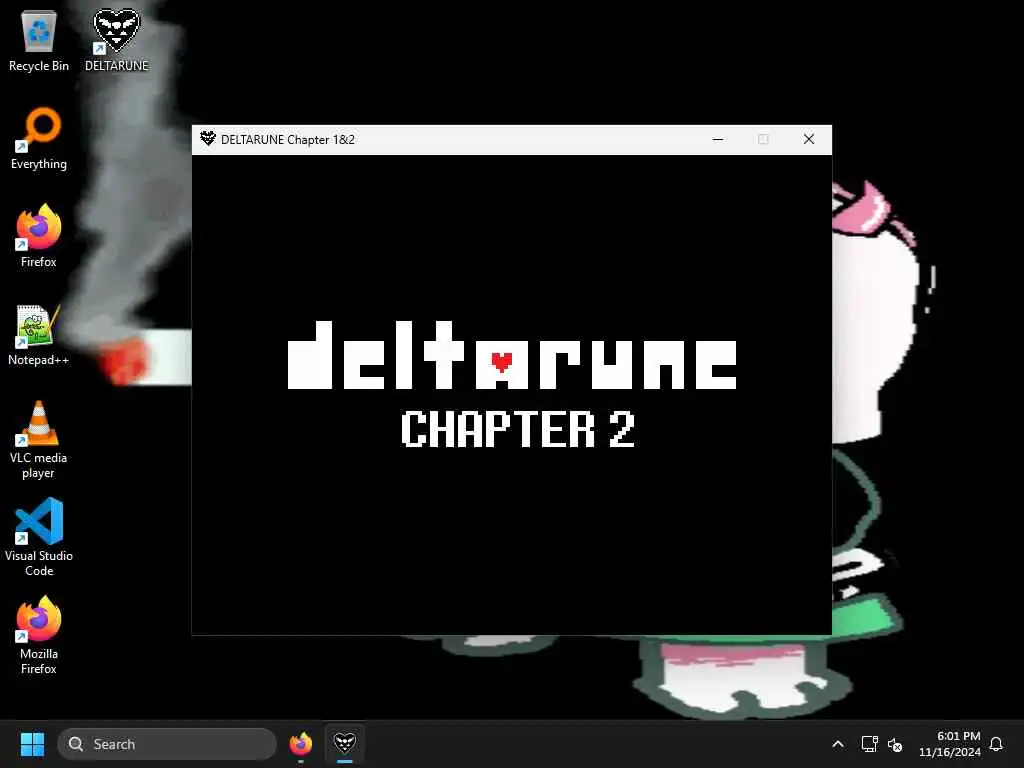Open Firefox from the taskbar

[x=301, y=744]
